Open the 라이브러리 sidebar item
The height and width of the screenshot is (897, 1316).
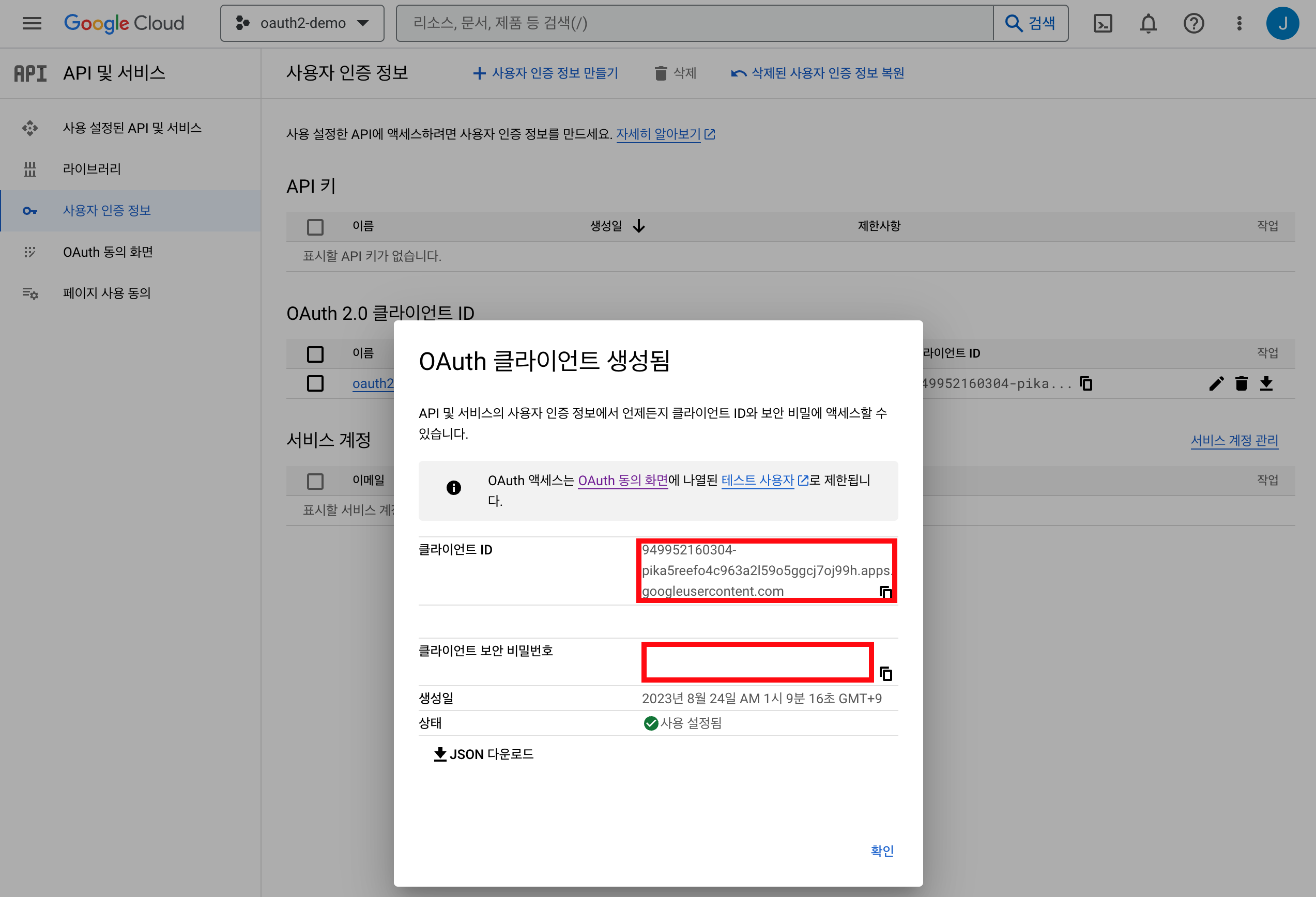130,169
